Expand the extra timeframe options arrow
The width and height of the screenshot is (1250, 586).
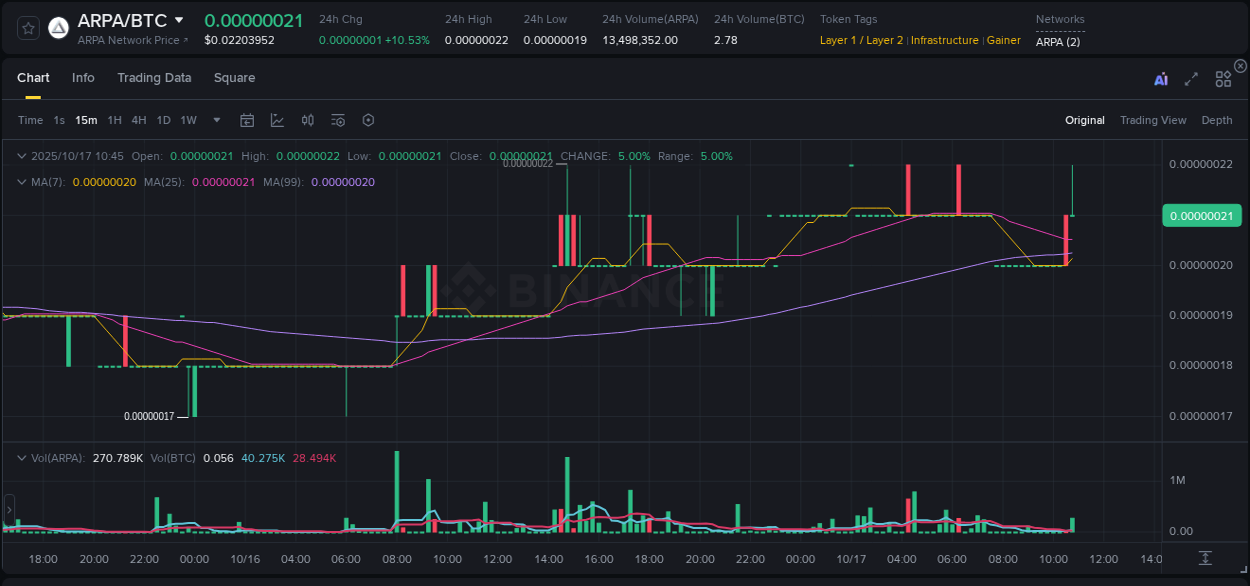pos(215,120)
